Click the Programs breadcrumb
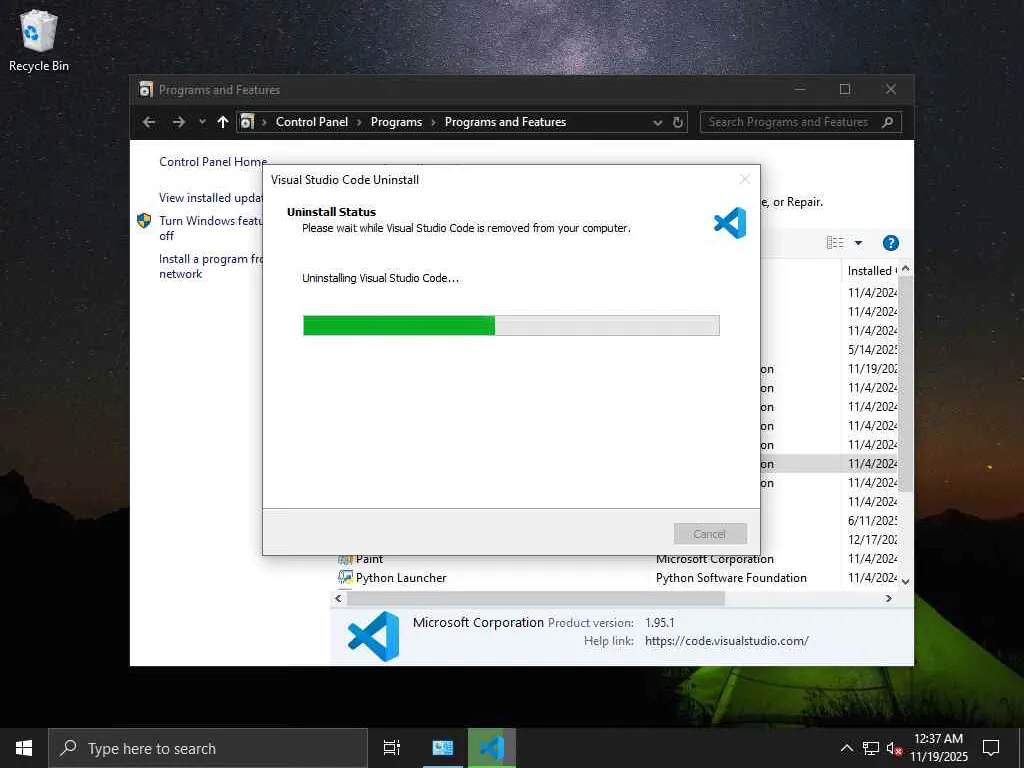1024x768 pixels. (396, 122)
